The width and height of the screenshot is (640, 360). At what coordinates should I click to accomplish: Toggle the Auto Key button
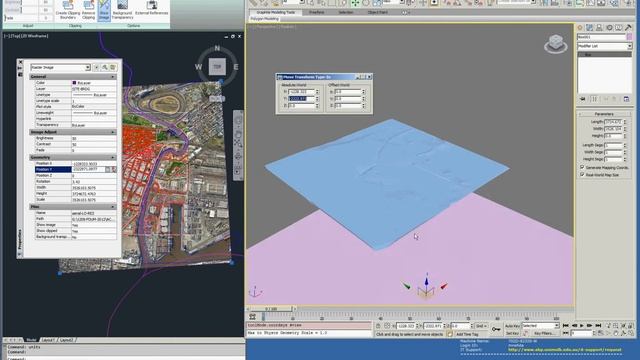(x=512, y=326)
